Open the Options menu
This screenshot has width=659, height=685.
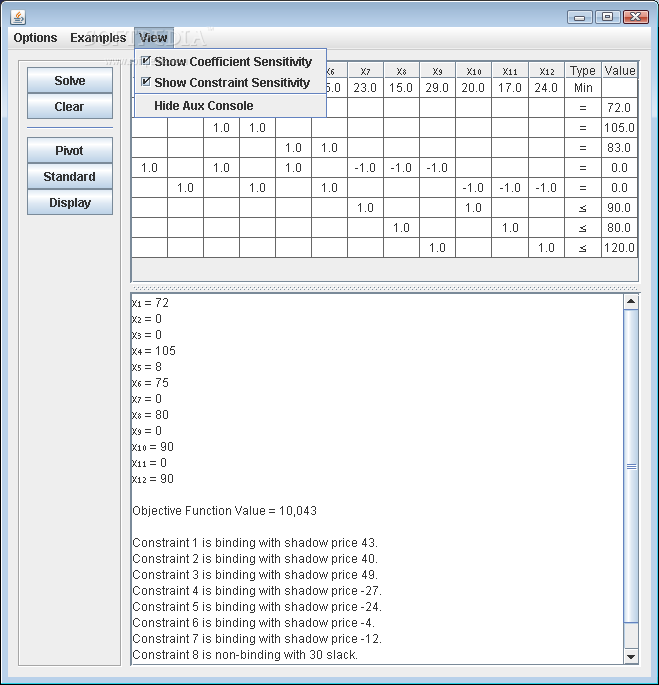pyautogui.click(x=35, y=38)
